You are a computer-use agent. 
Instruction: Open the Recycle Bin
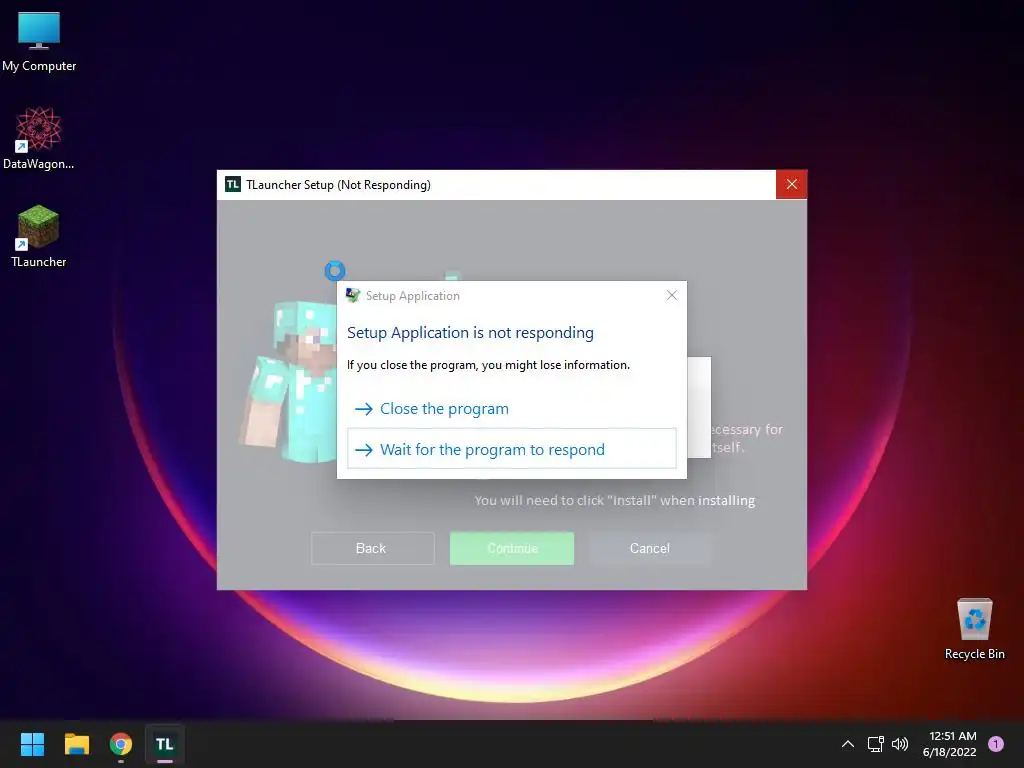(x=974, y=629)
